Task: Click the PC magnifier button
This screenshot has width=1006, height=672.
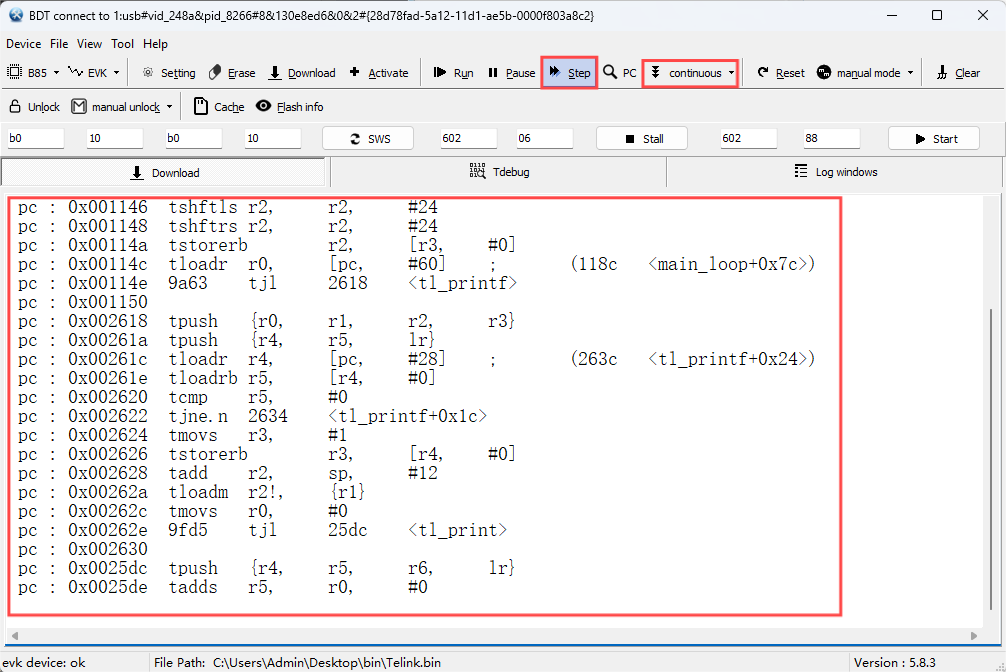Action: coord(620,73)
